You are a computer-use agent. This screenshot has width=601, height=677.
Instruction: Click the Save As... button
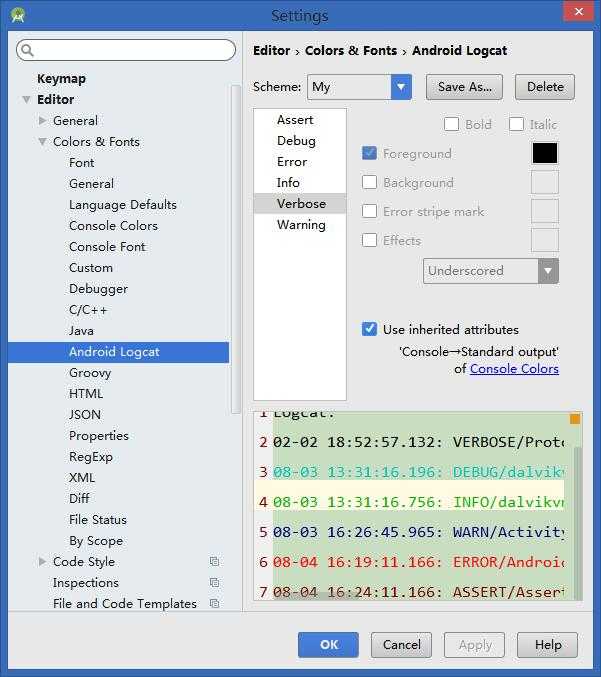click(464, 87)
